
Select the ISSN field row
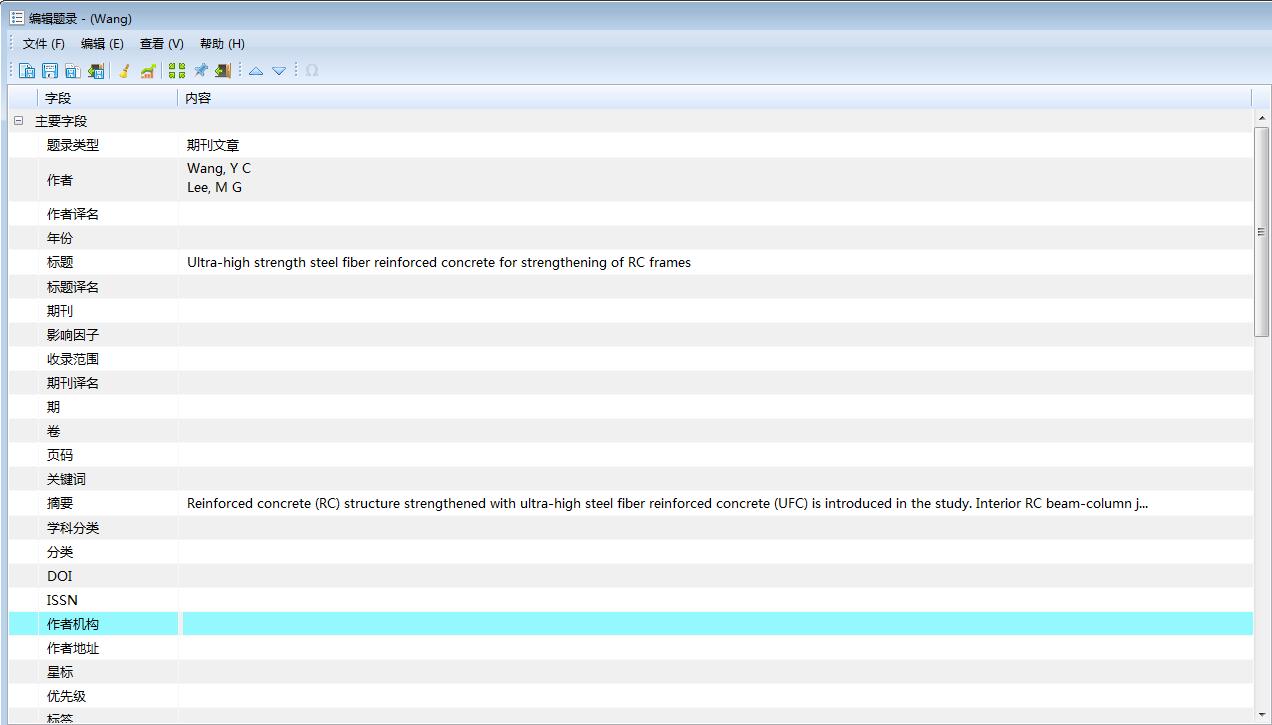(x=631, y=600)
